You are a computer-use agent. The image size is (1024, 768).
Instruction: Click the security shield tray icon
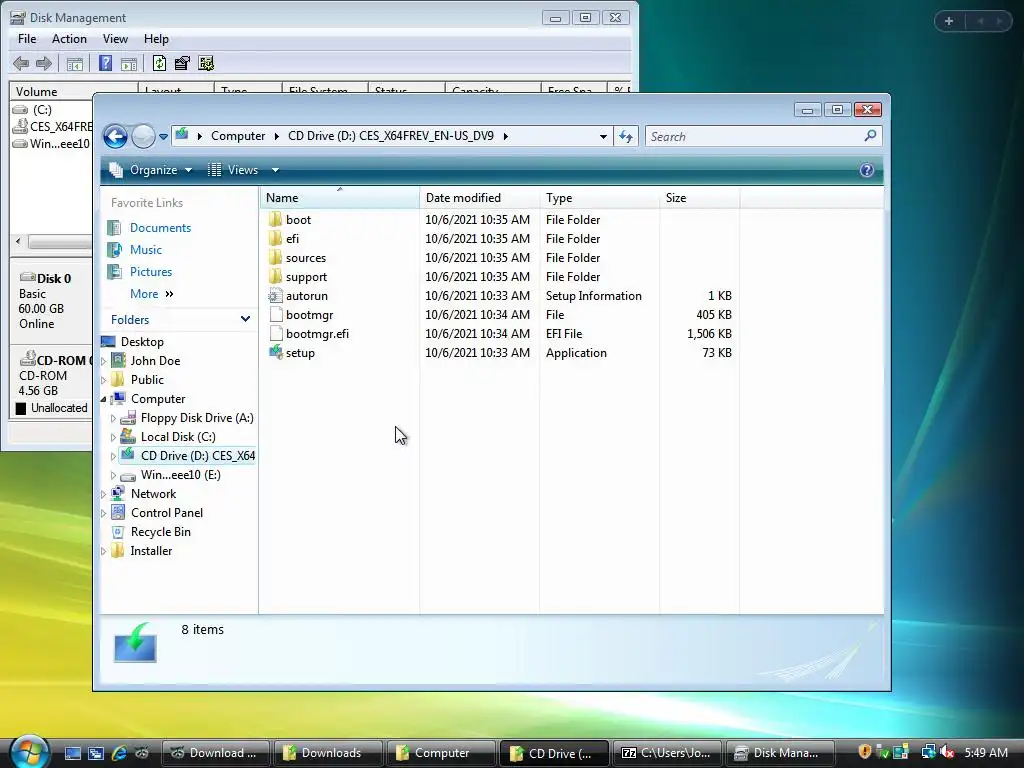pyautogui.click(x=865, y=752)
